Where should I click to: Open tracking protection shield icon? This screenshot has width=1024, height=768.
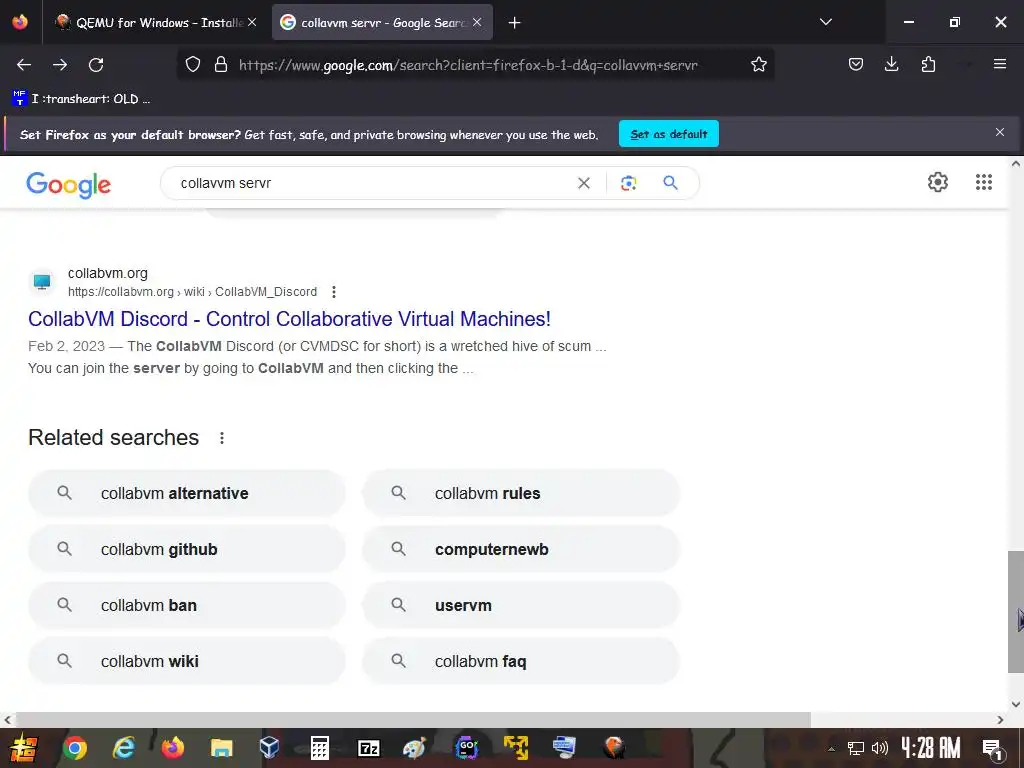[193, 64]
